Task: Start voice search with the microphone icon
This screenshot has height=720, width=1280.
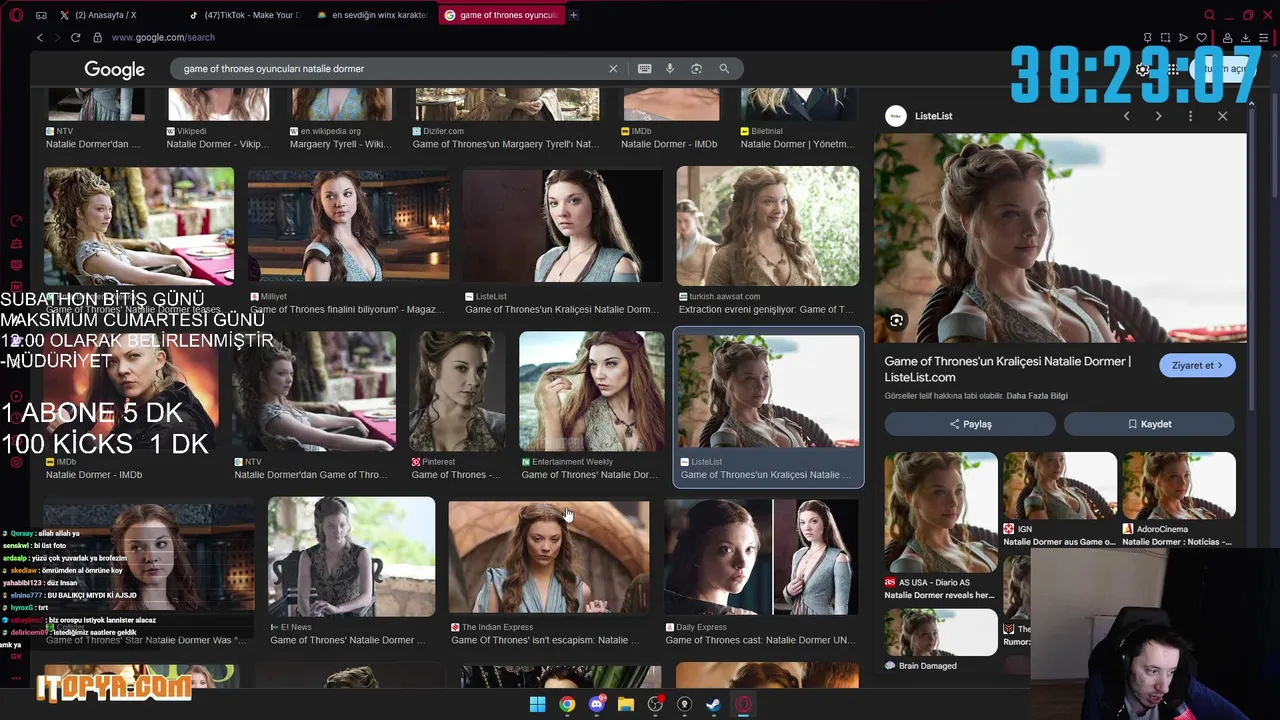Action: (x=670, y=69)
